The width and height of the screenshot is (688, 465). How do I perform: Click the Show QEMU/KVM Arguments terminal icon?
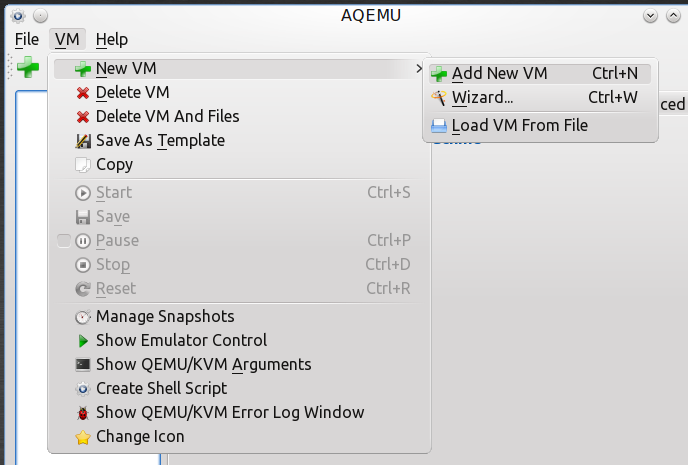[82, 365]
